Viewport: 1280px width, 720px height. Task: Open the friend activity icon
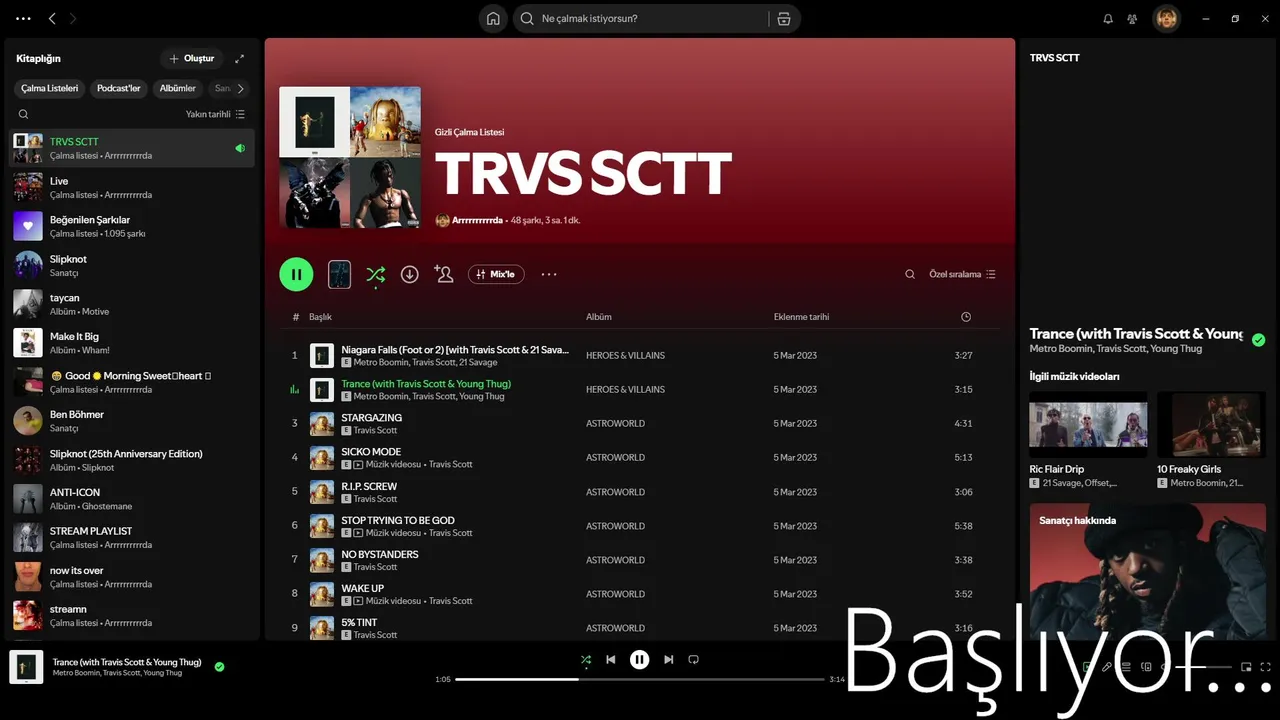point(1132,18)
